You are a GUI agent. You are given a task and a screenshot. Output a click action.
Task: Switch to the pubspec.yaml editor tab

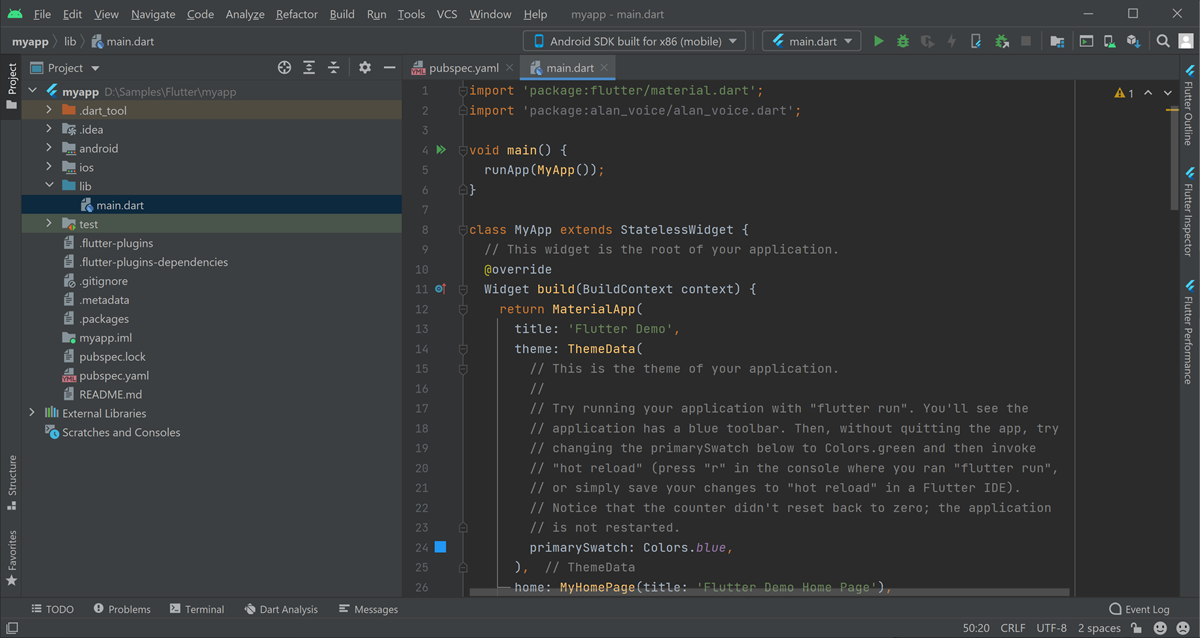(x=462, y=68)
